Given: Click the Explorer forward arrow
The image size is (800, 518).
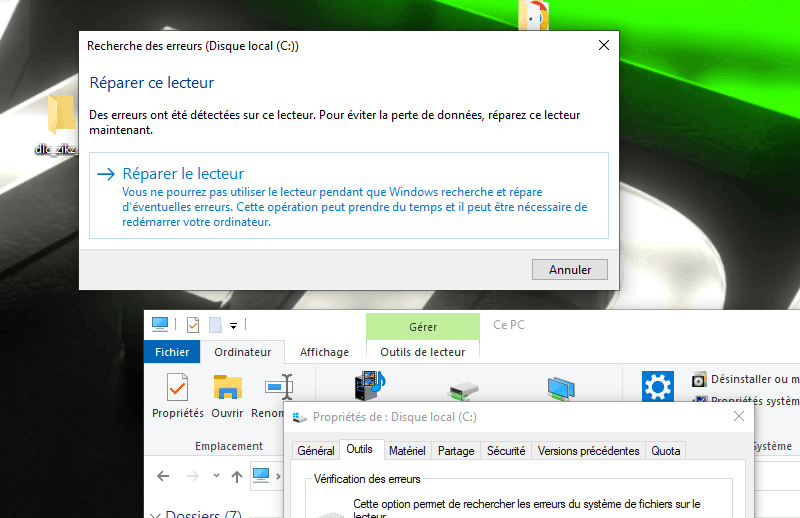Looking at the screenshot, I should point(193,476).
